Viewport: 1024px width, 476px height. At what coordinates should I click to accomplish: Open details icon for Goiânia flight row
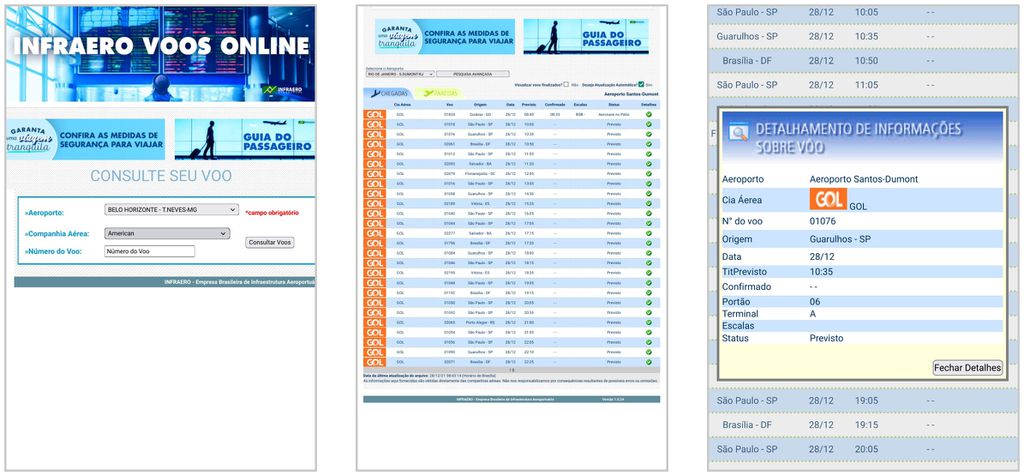(x=648, y=114)
